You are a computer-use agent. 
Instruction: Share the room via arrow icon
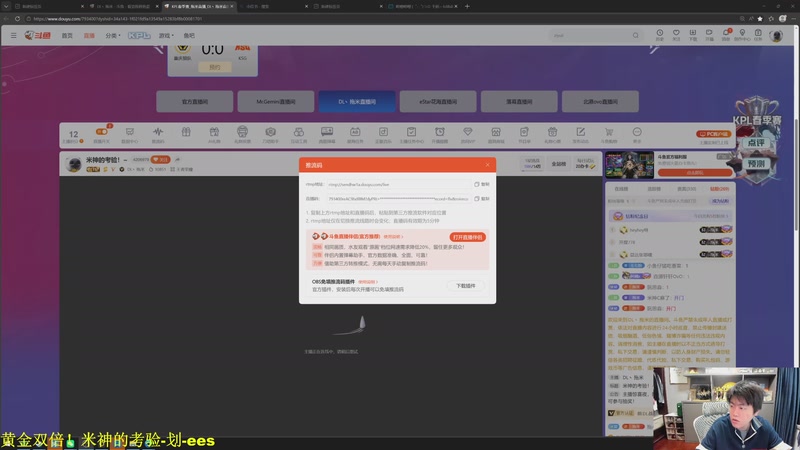pos(178,160)
